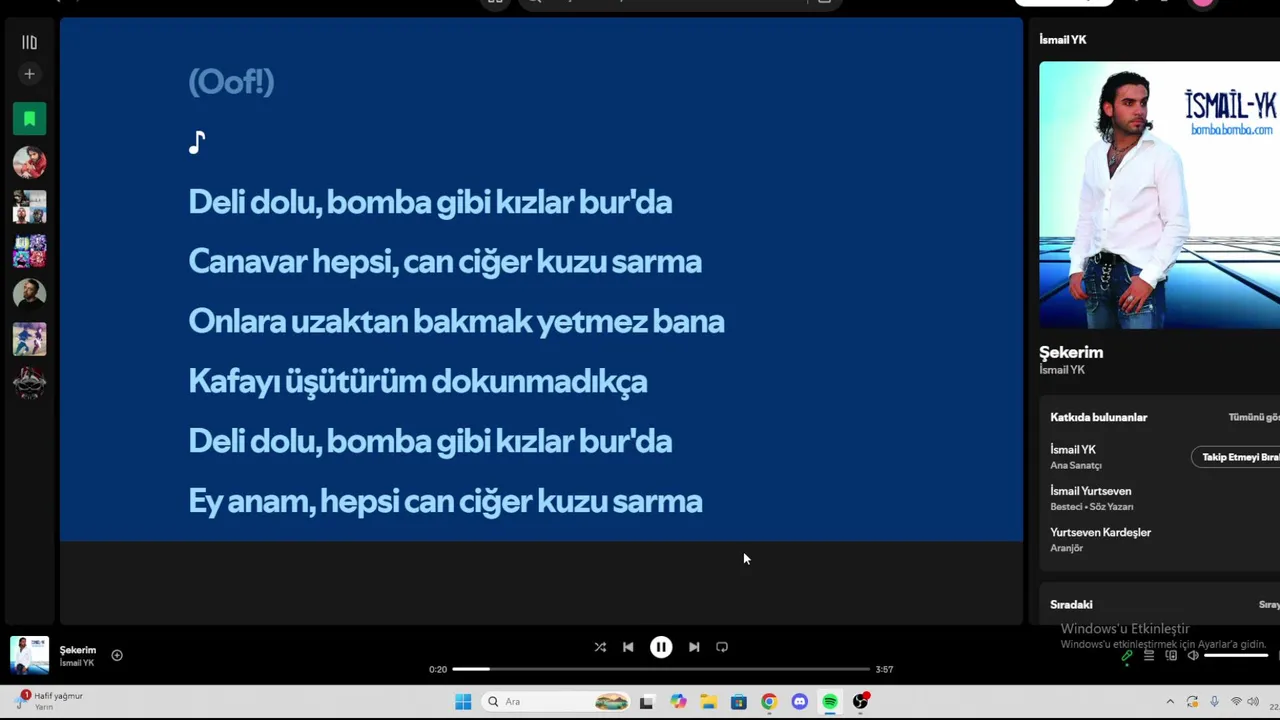1280x720 pixels.
Task: Click the large İsmail YK album artwork
Action: tap(1159, 195)
